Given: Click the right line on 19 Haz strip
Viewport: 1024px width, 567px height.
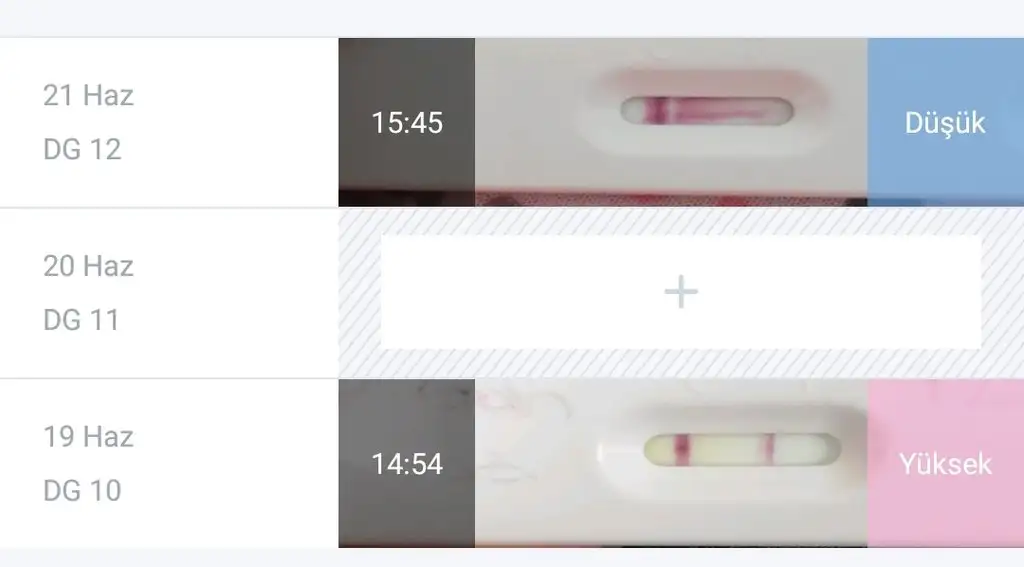Looking at the screenshot, I should click(x=769, y=449).
